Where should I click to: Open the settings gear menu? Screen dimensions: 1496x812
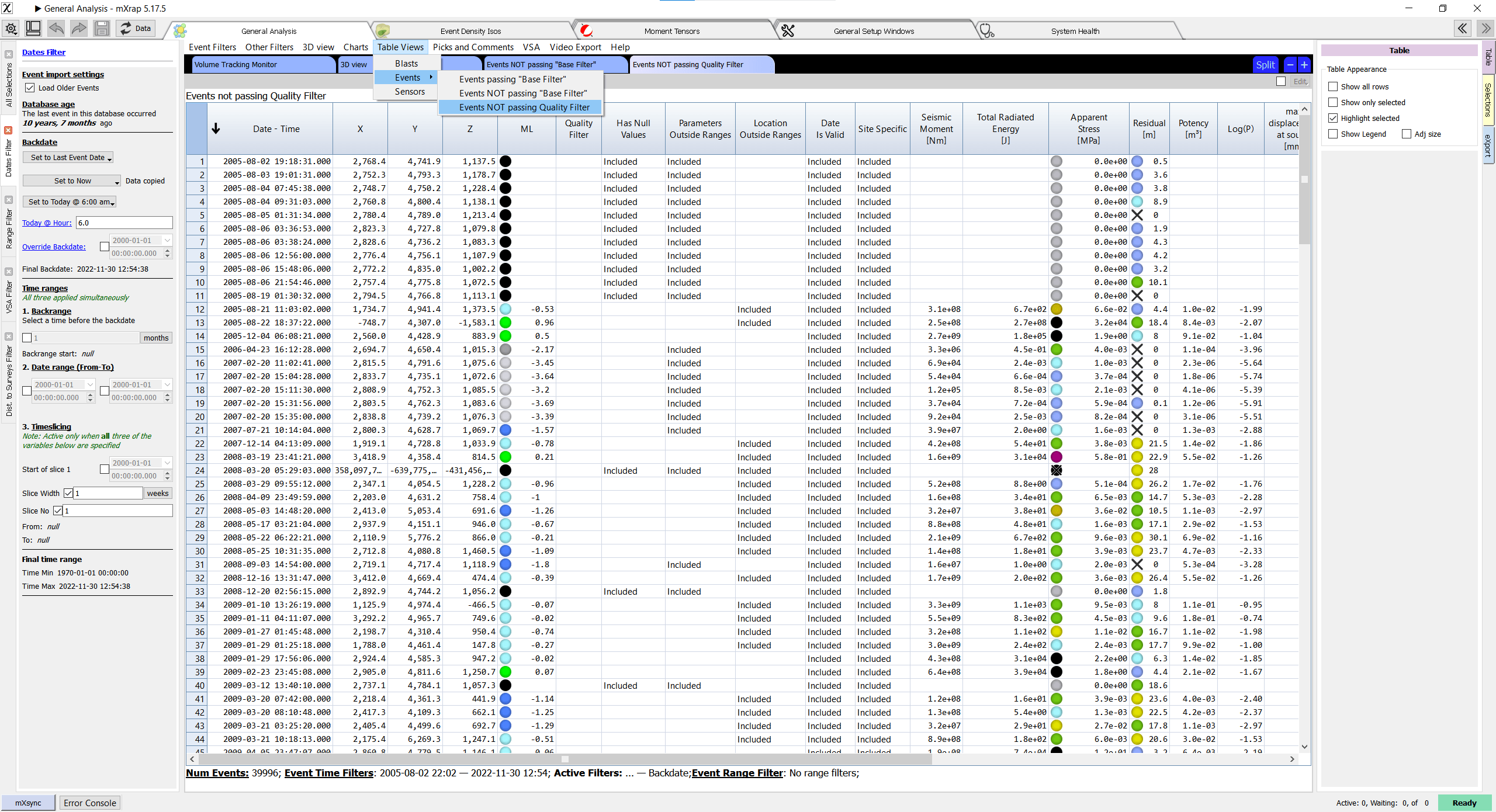click(x=11, y=28)
